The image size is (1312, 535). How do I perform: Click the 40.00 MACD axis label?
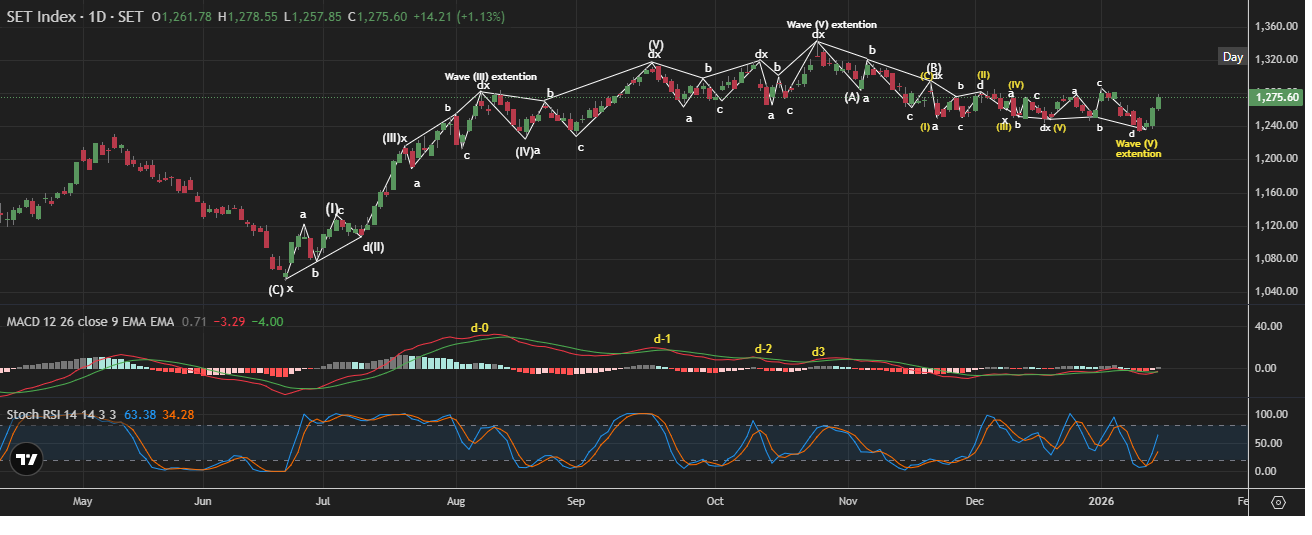(x=1268, y=326)
